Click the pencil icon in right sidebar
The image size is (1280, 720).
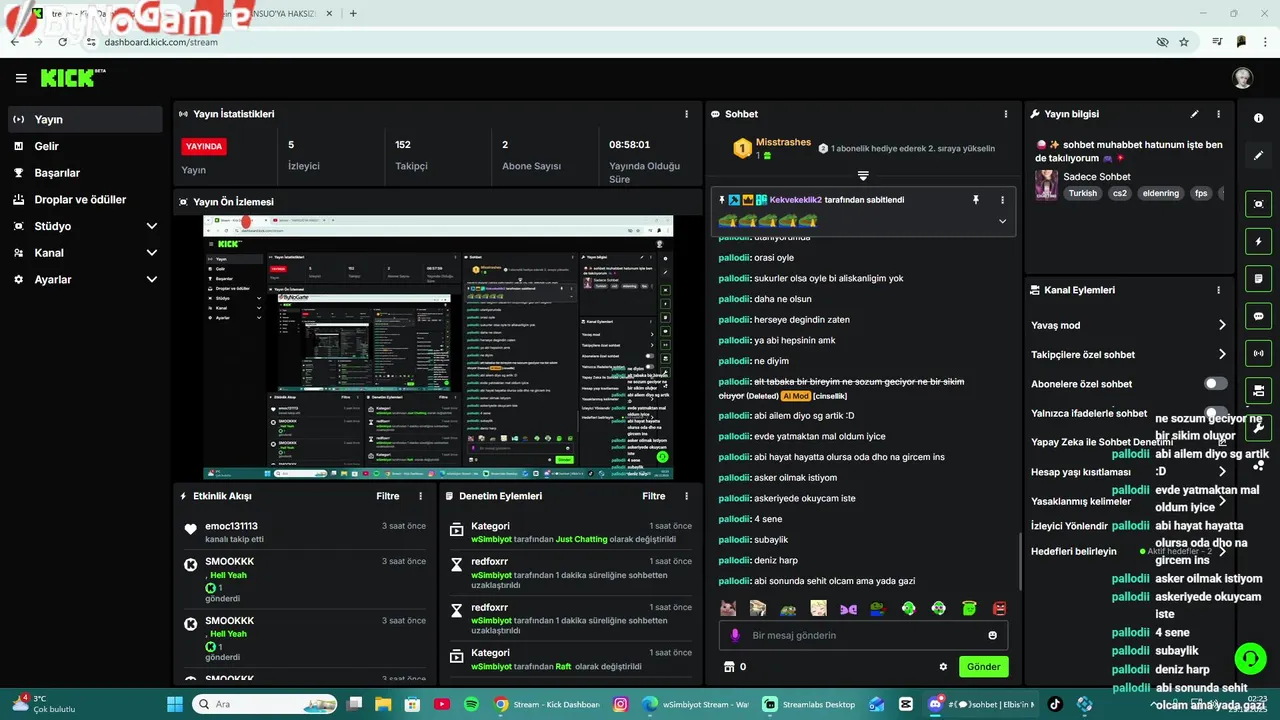1258,156
